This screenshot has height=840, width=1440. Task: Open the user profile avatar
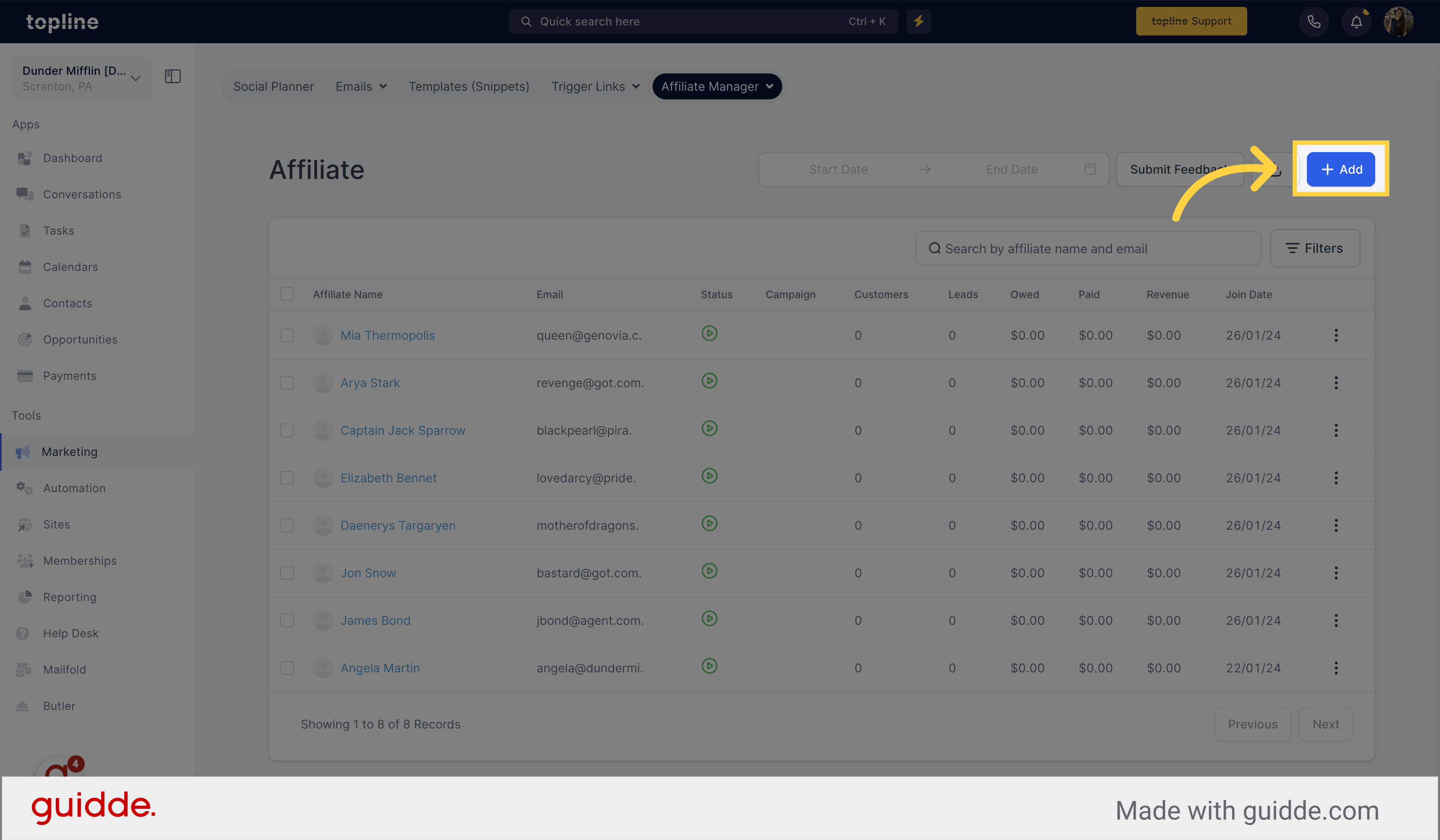coord(1398,22)
